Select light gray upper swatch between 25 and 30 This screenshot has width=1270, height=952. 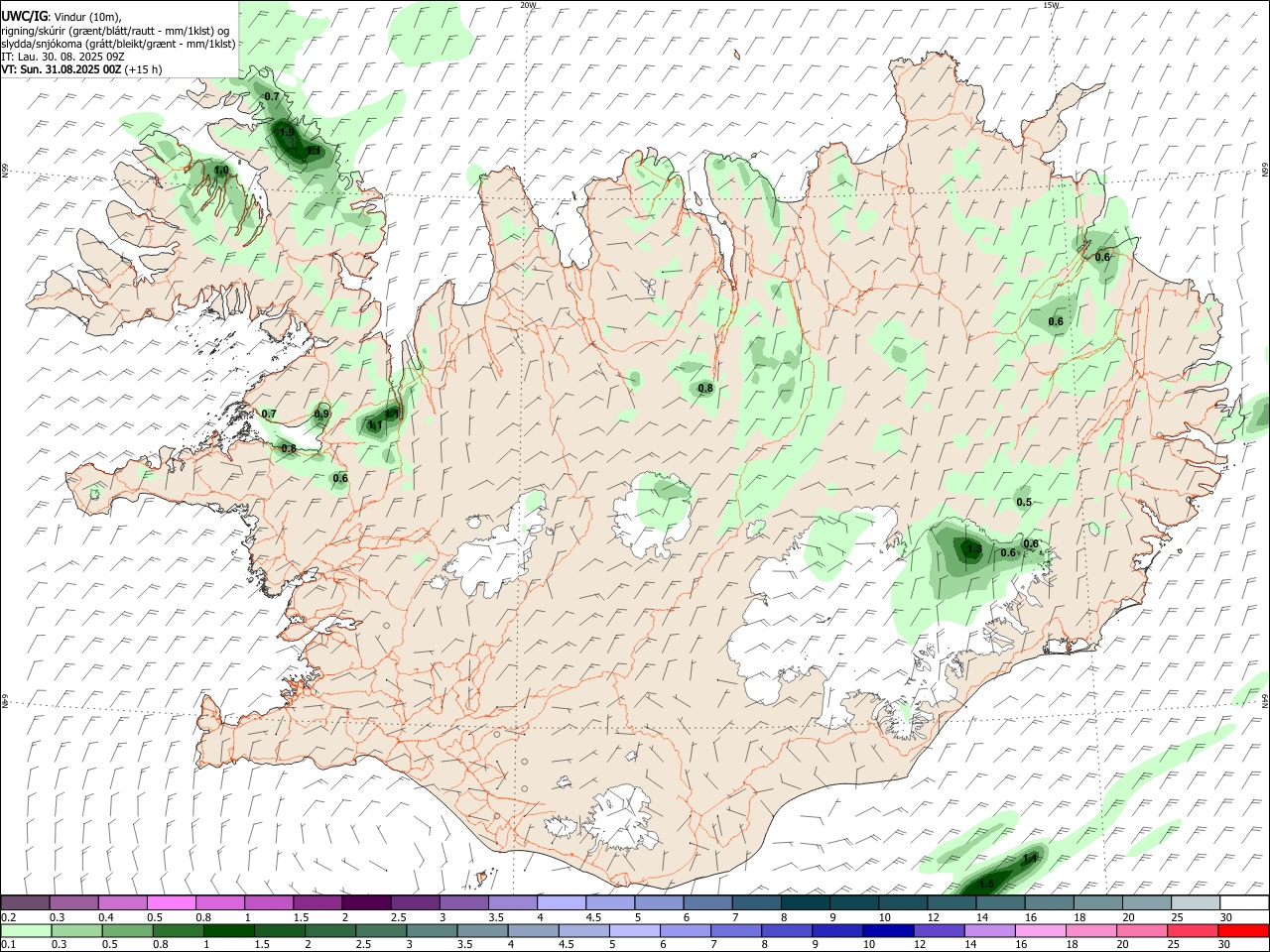pos(1197,903)
